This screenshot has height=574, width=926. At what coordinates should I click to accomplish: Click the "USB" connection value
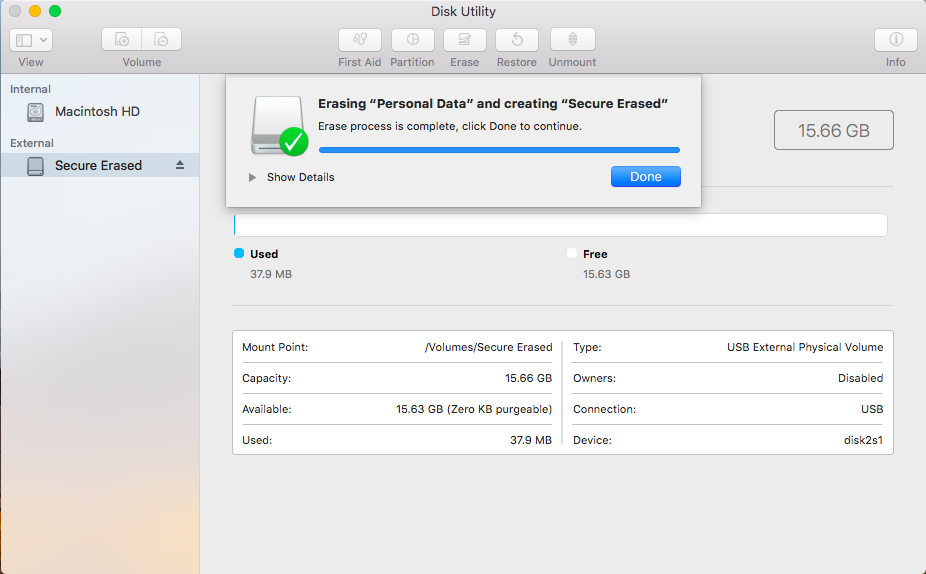872,409
